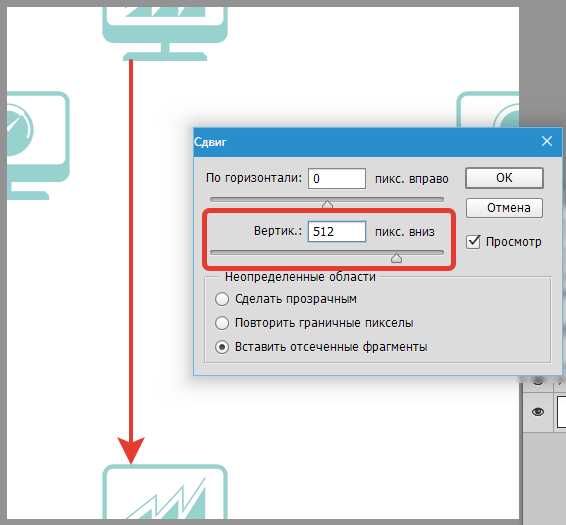Click the По горизонтали input field

pos(337,178)
